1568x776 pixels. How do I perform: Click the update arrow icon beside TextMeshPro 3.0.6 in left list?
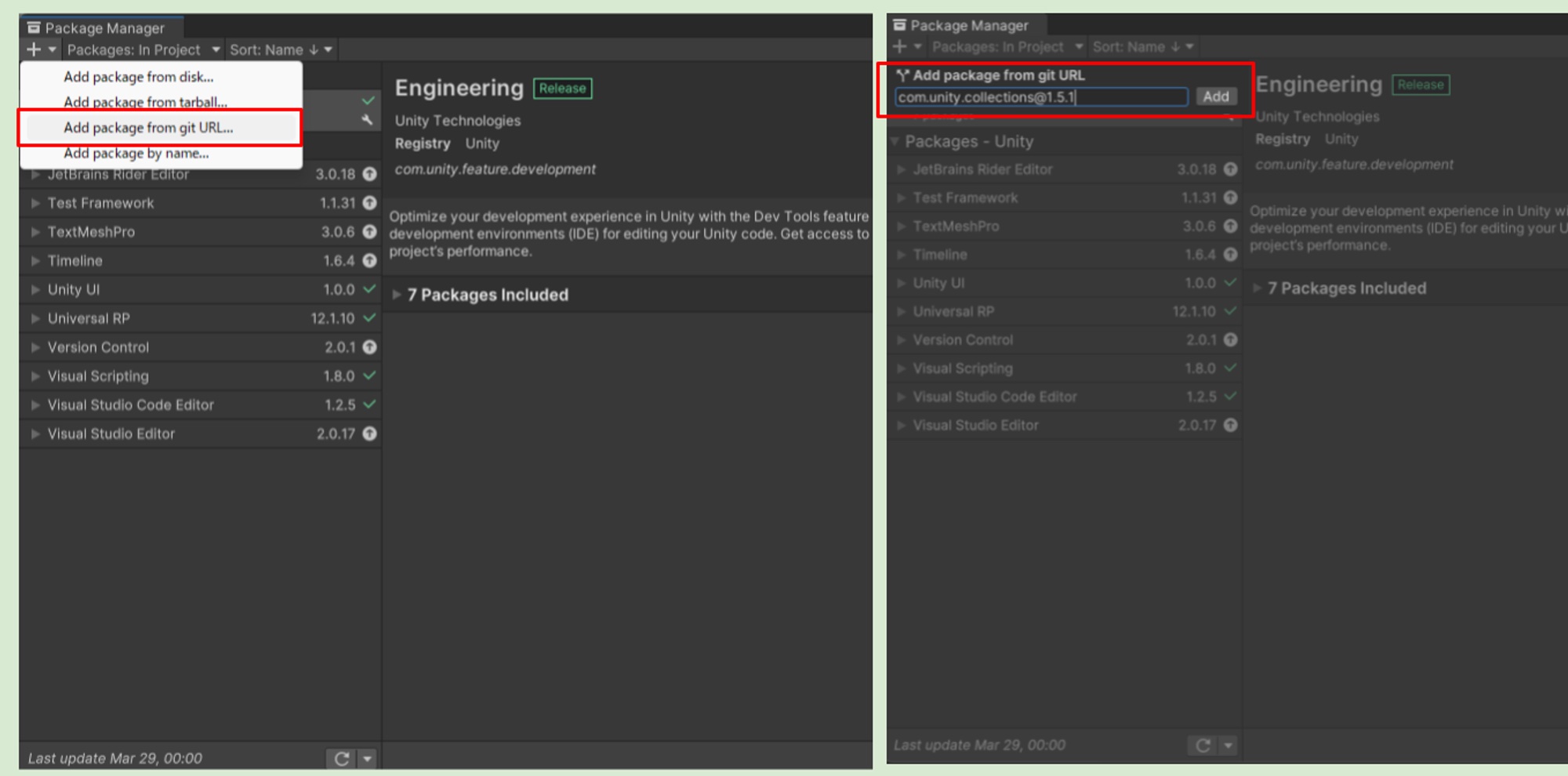tap(369, 232)
